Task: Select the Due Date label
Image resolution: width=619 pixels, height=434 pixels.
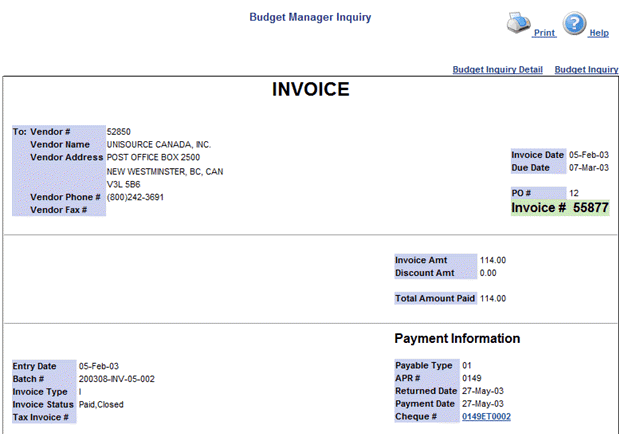Action: click(x=530, y=168)
